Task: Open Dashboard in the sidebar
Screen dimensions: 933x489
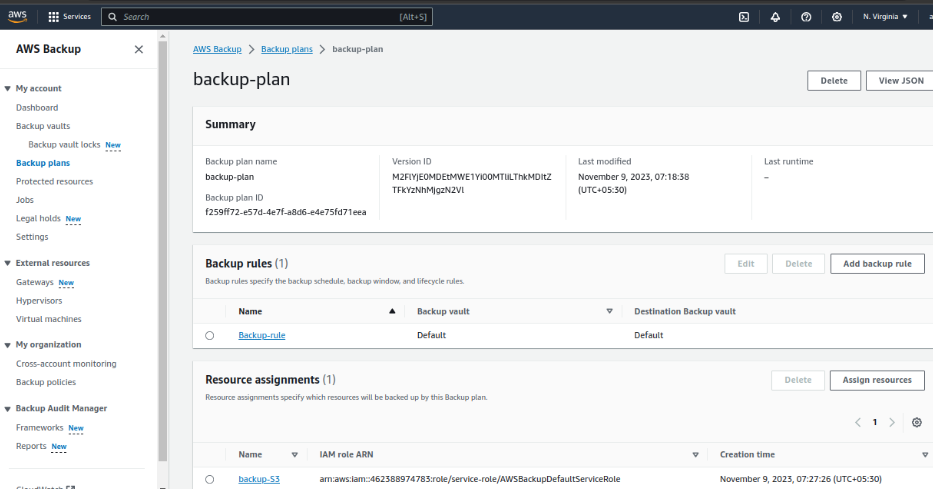Action: [37, 108]
